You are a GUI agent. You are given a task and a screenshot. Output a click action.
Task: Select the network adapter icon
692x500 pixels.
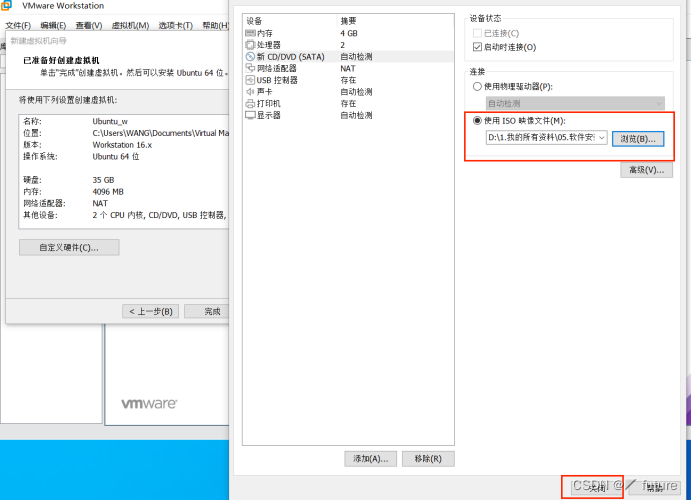click(x=250, y=68)
